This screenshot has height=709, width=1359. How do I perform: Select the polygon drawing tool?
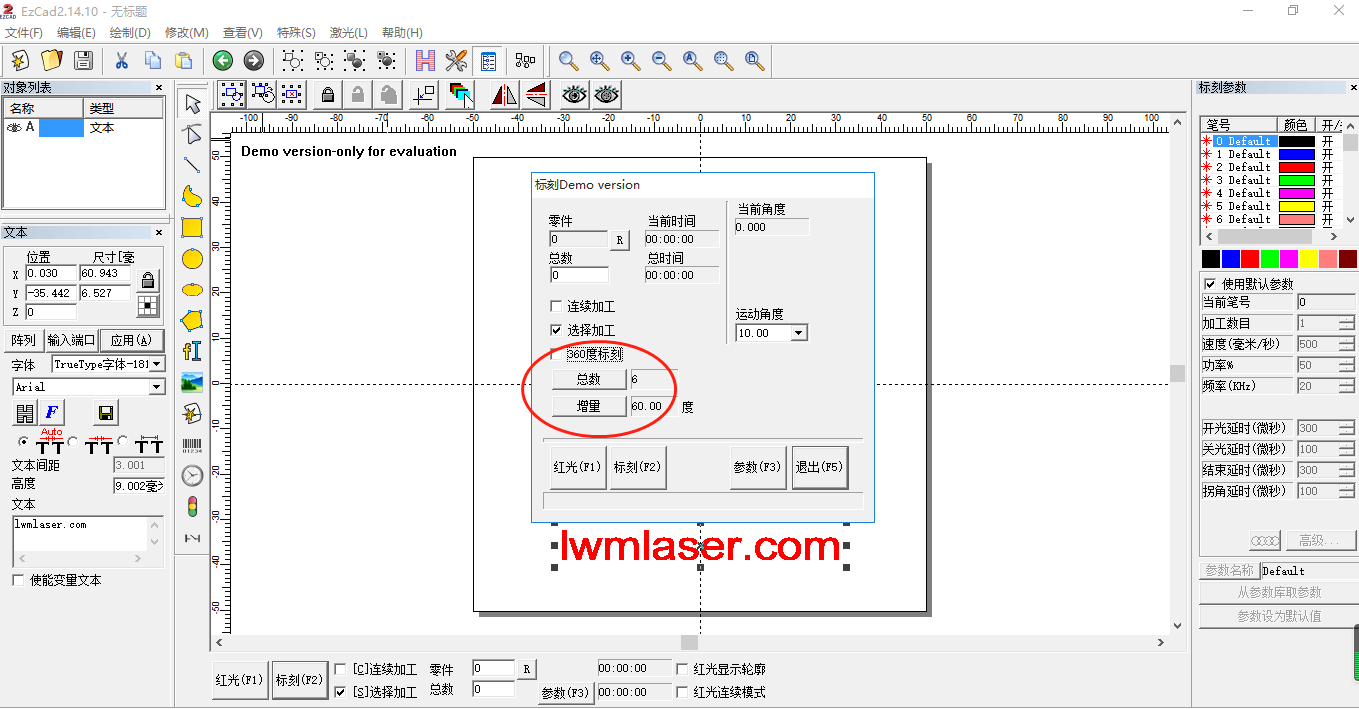(192, 321)
